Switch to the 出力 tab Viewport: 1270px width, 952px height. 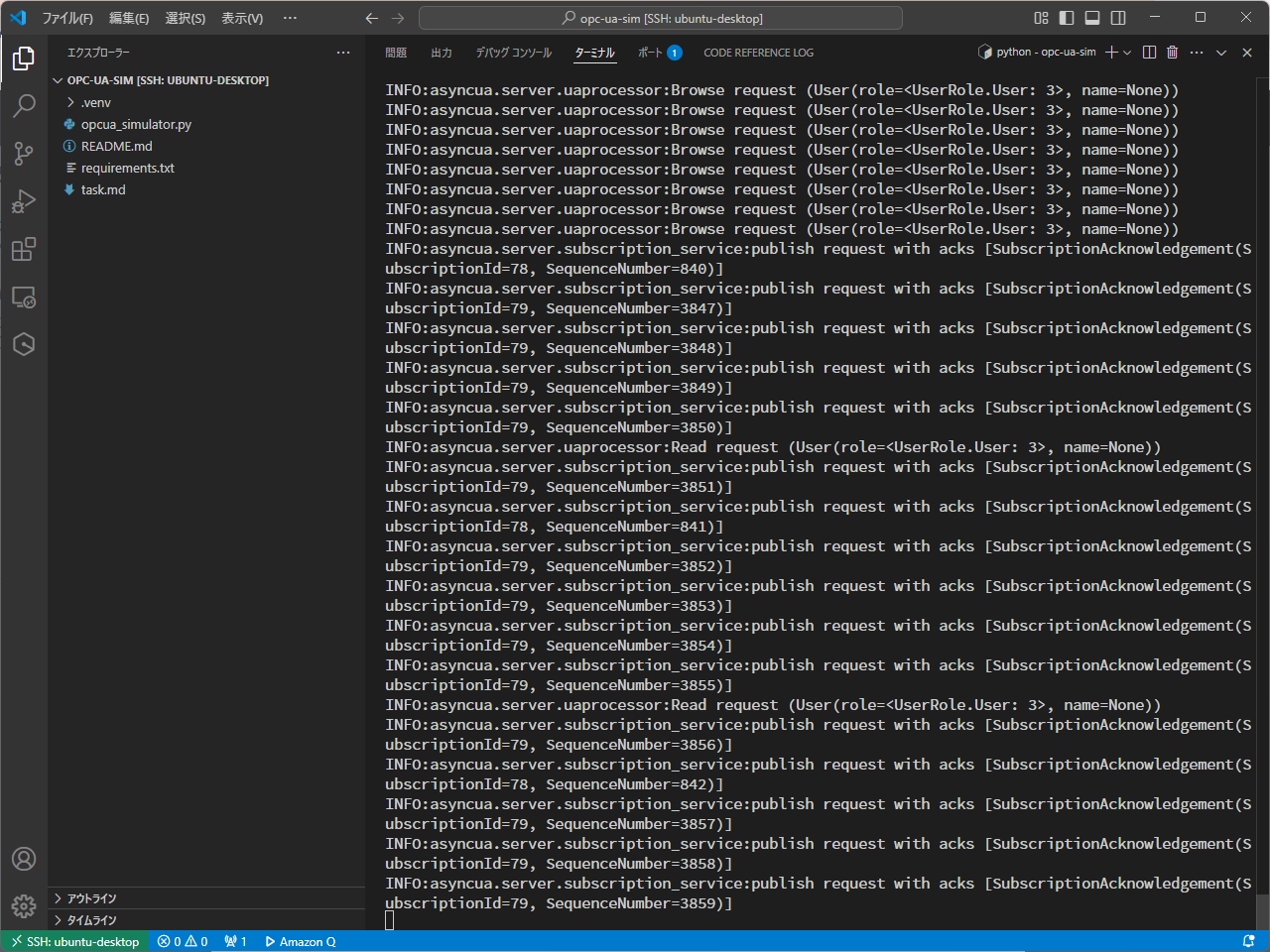point(442,53)
